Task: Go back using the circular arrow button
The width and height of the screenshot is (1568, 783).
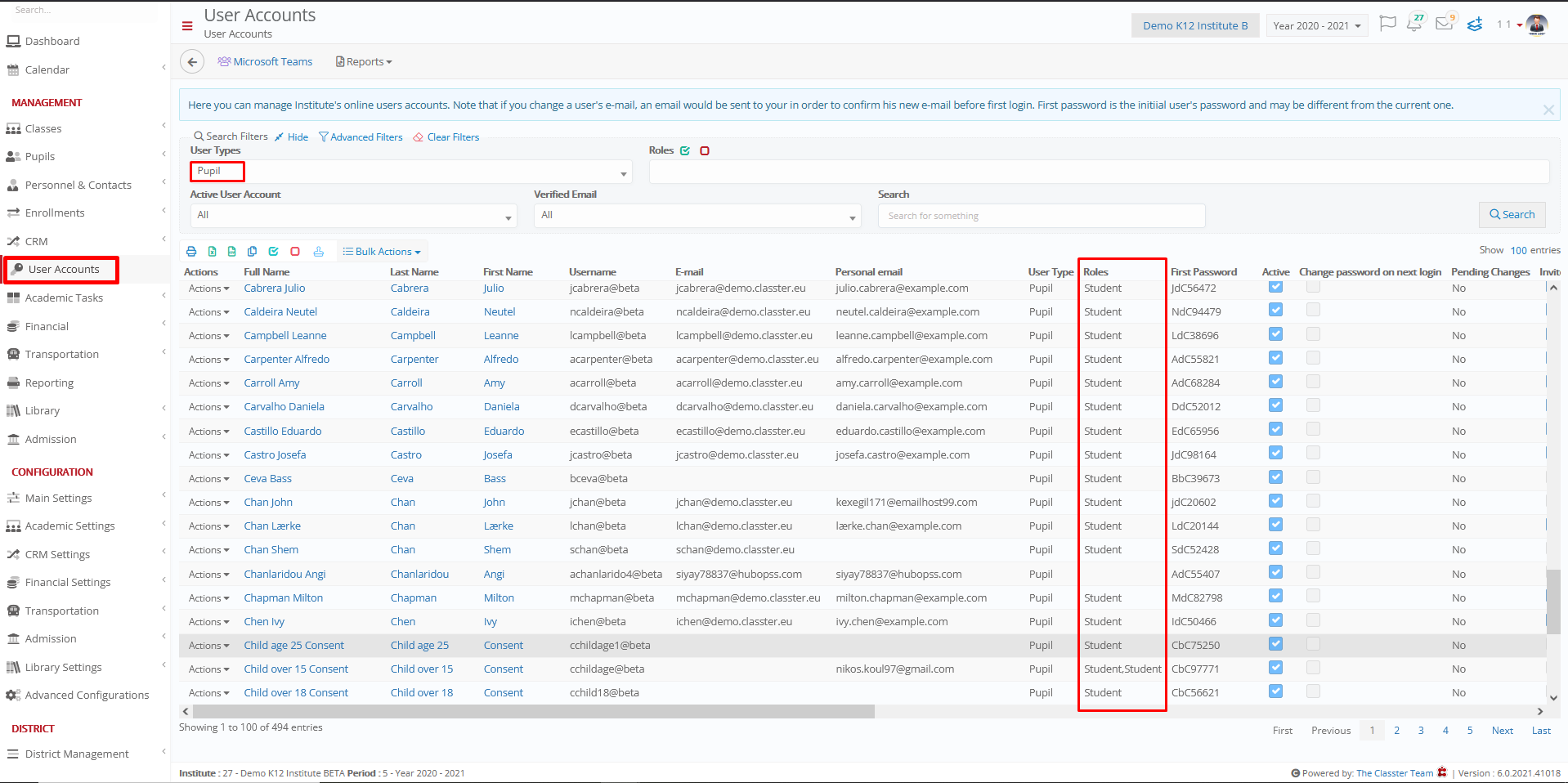Action: (191, 62)
